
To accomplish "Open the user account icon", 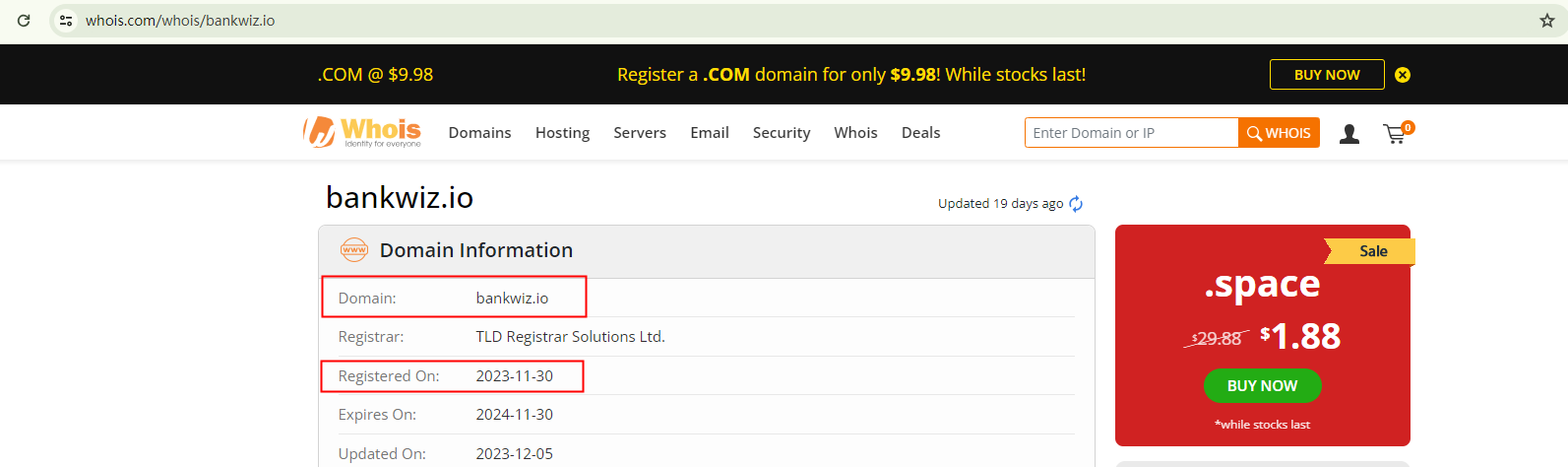I will click(x=1349, y=134).
